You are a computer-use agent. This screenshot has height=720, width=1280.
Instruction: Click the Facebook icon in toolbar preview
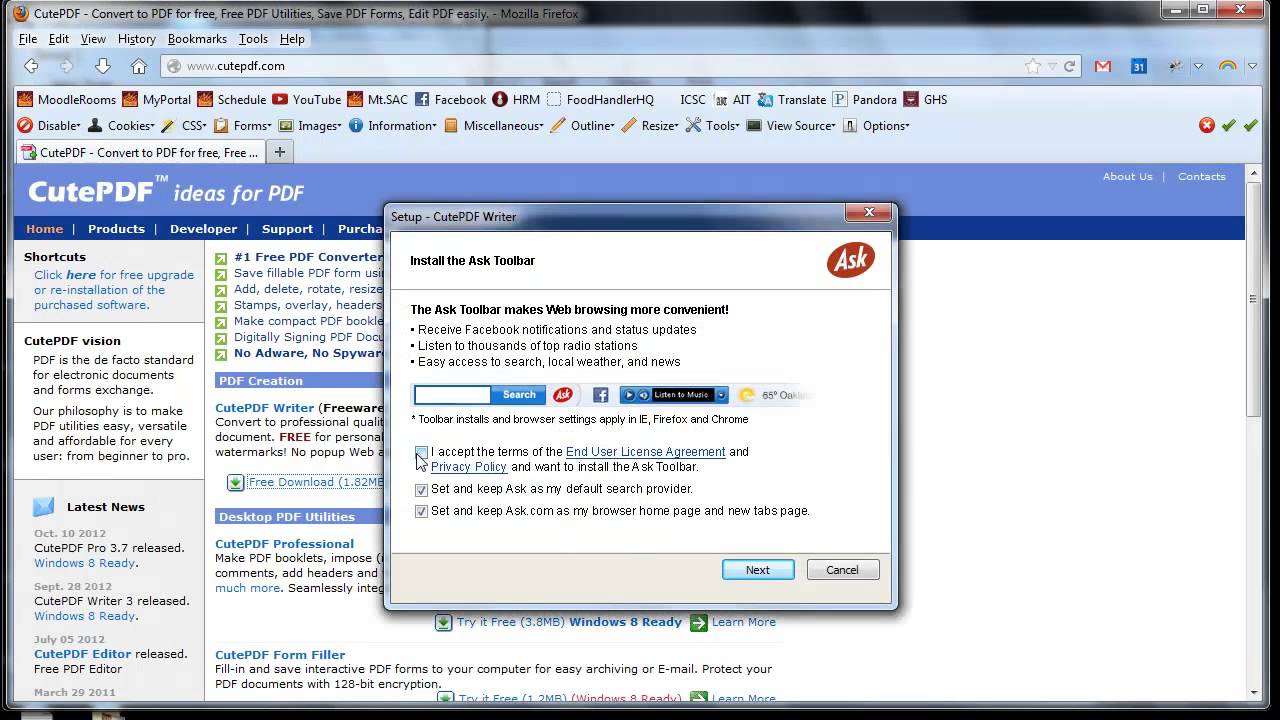601,395
